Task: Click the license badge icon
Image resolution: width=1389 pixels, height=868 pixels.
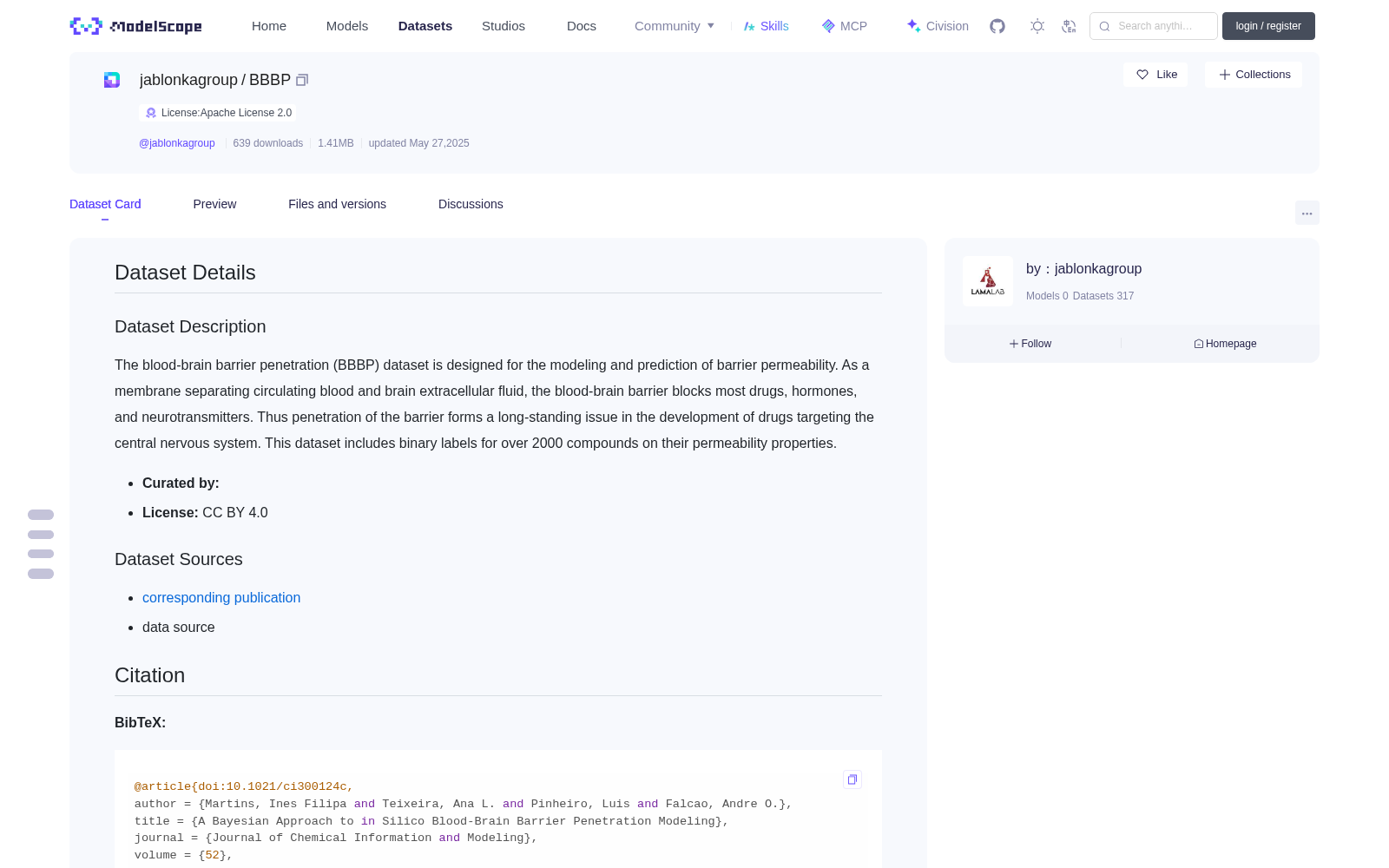Action: 151,113
